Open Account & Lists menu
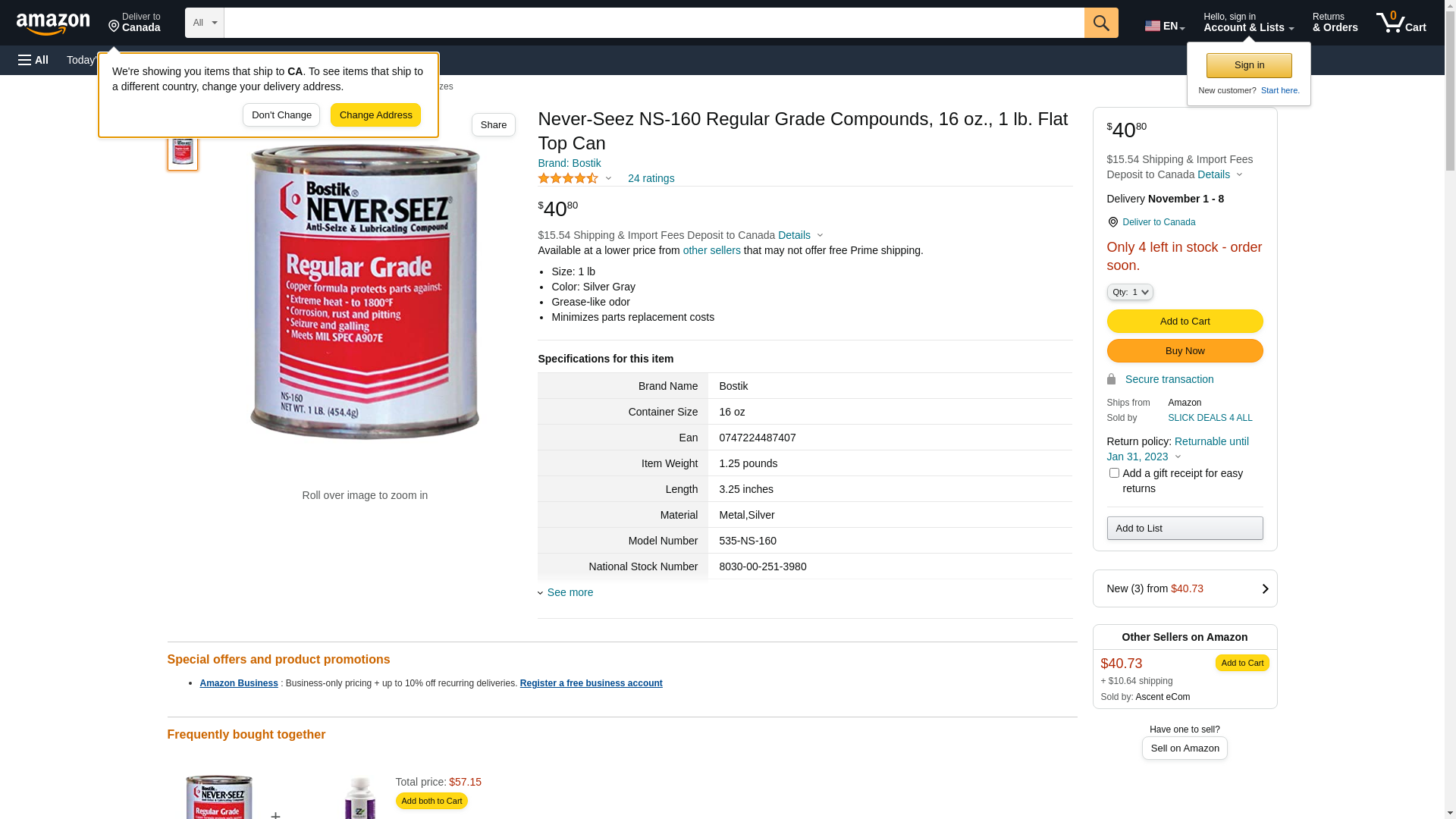This screenshot has height=819, width=1456. [1248, 23]
